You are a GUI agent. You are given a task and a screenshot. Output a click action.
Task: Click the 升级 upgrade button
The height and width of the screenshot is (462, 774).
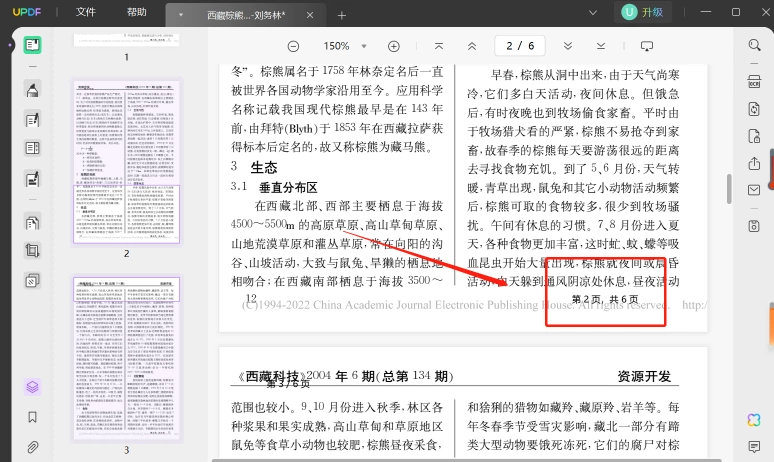[x=642, y=12]
